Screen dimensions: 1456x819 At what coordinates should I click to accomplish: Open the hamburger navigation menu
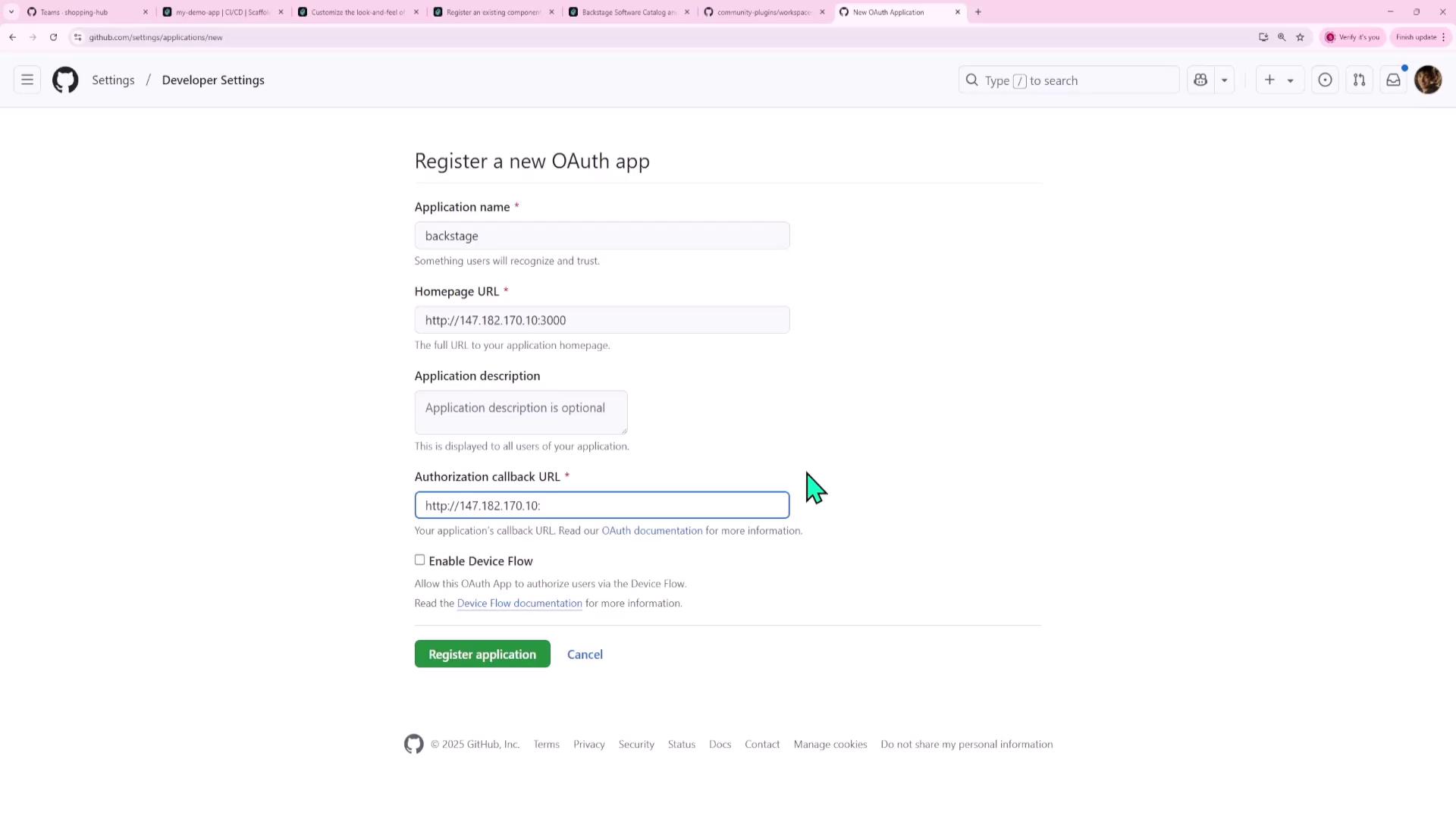[x=27, y=80]
